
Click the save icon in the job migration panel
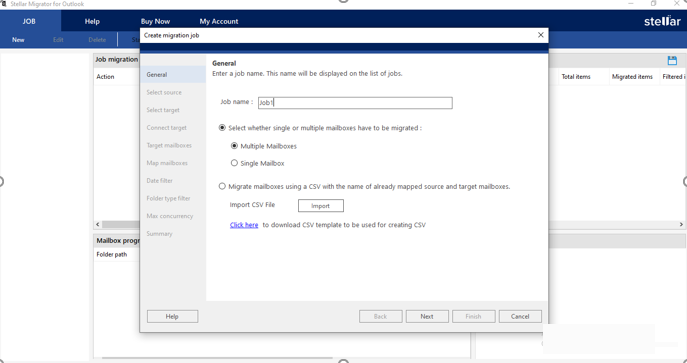(672, 60)
